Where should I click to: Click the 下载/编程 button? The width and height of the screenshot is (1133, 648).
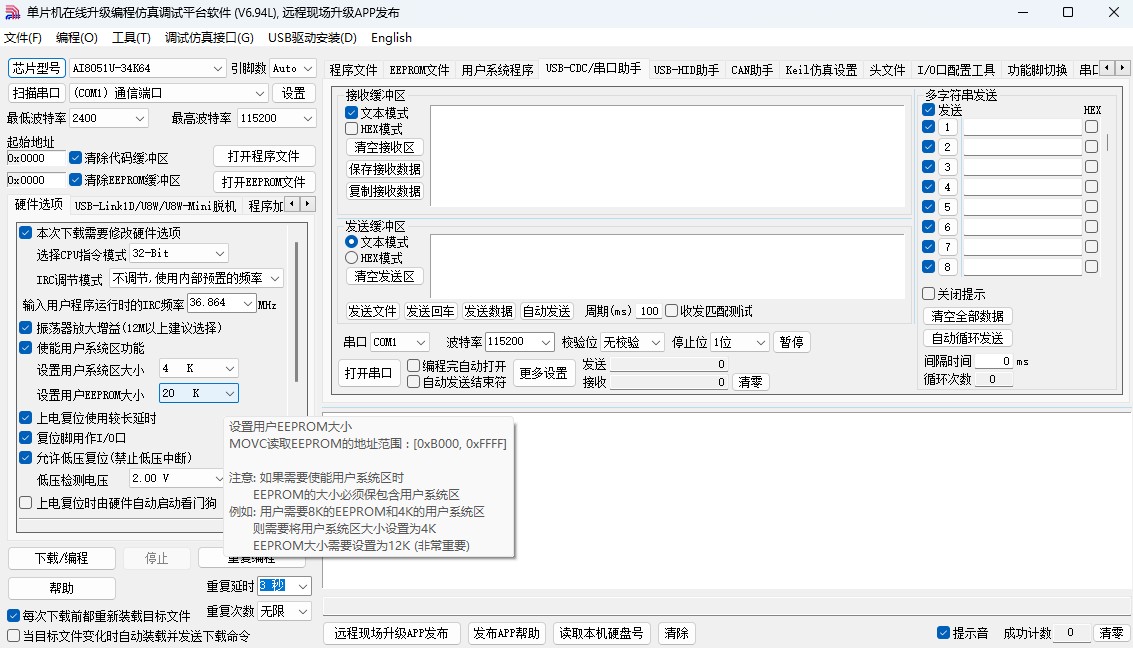click(x=61, y=558)
